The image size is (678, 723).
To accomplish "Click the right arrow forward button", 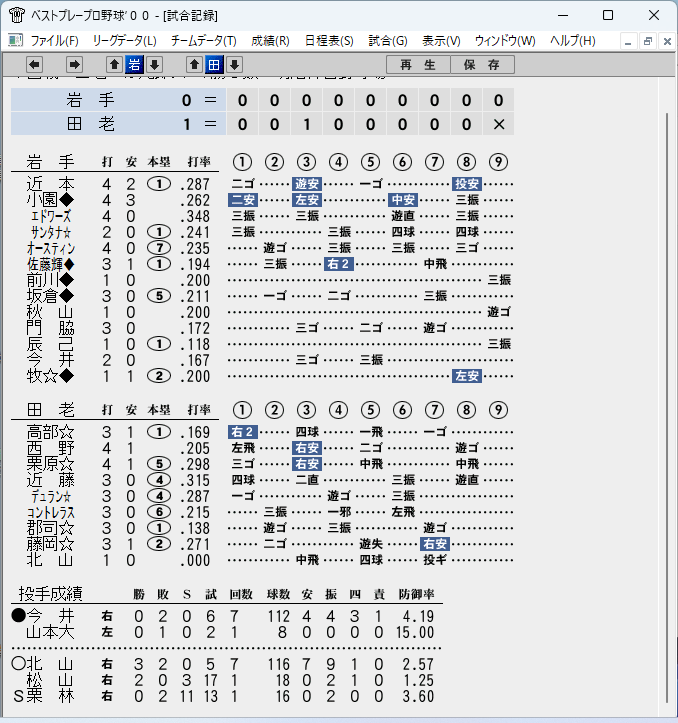I will tap(74, 65).
